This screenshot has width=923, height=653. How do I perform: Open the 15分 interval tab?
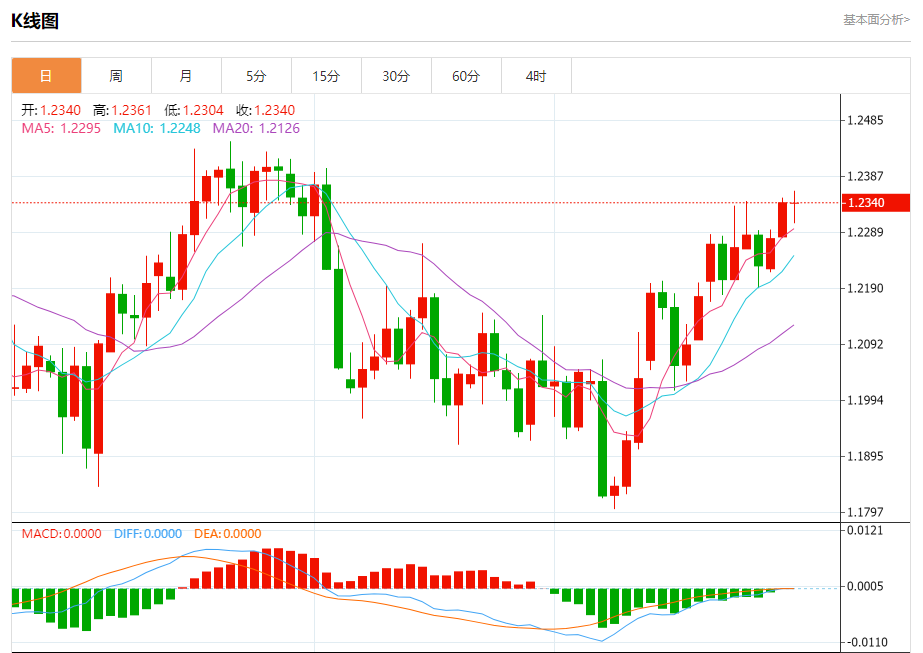coord(327,75)
